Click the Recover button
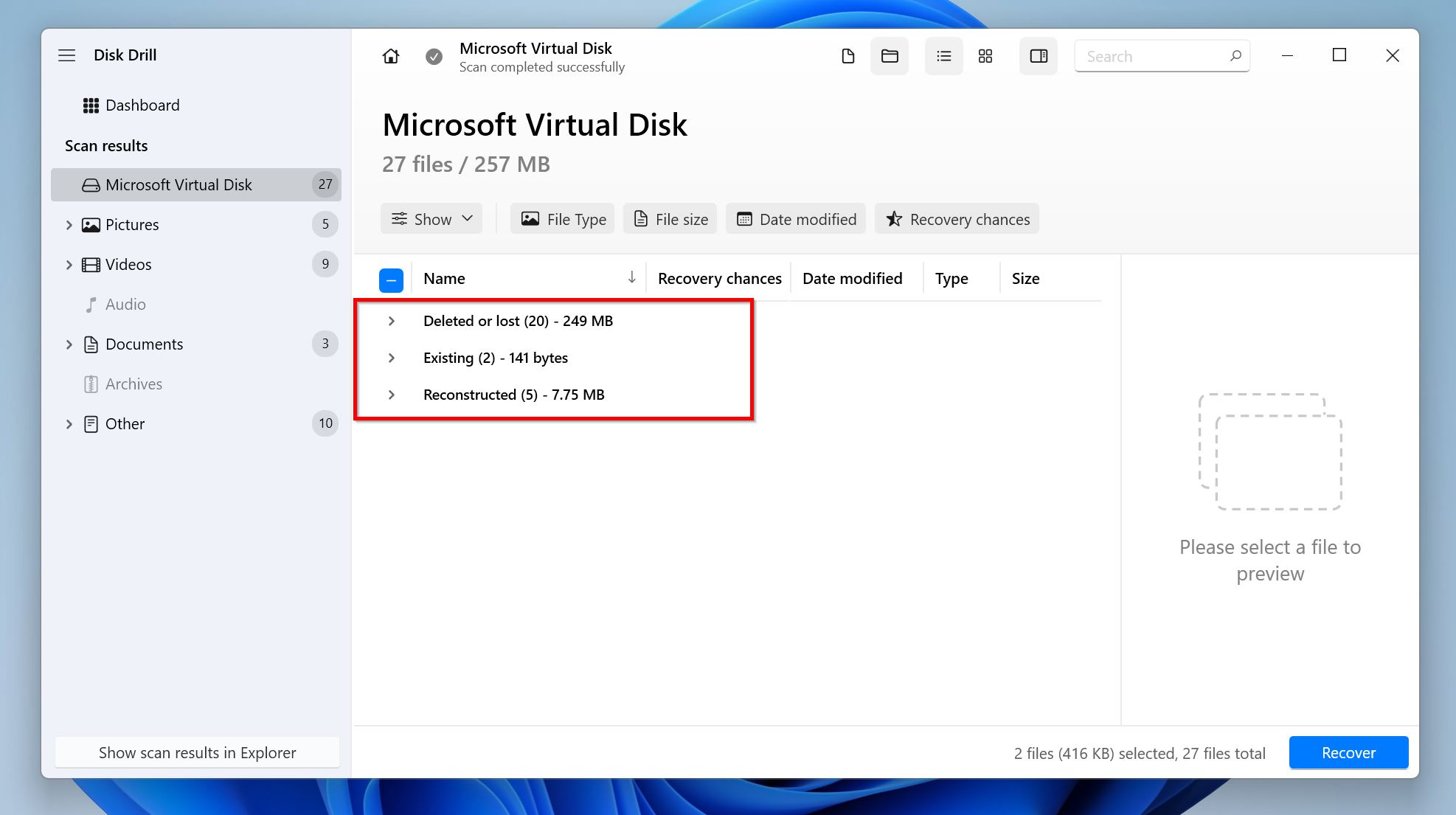Screen dimensions: 1456x815 1348,752
